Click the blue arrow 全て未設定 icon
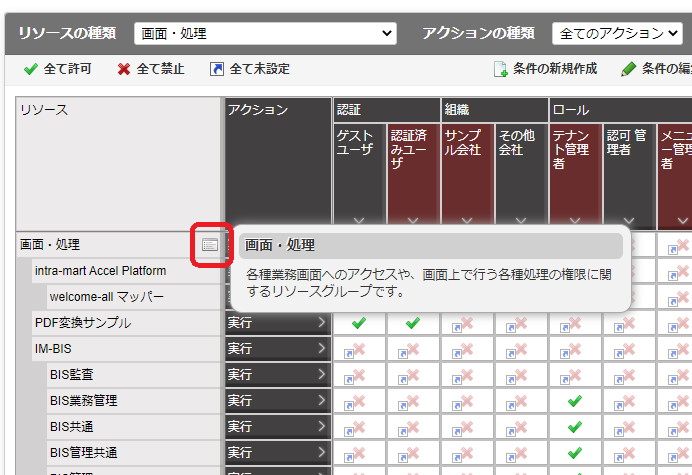The width and height of the screenshot is (692, 475). (217, 69)
